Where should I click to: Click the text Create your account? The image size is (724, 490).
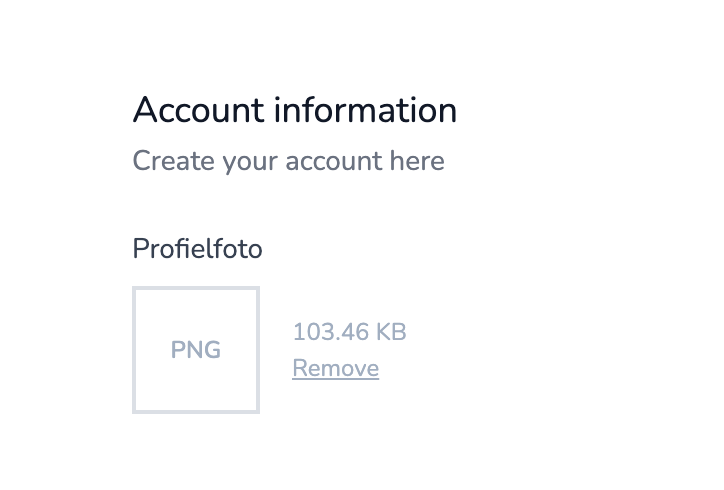(256, 161)
